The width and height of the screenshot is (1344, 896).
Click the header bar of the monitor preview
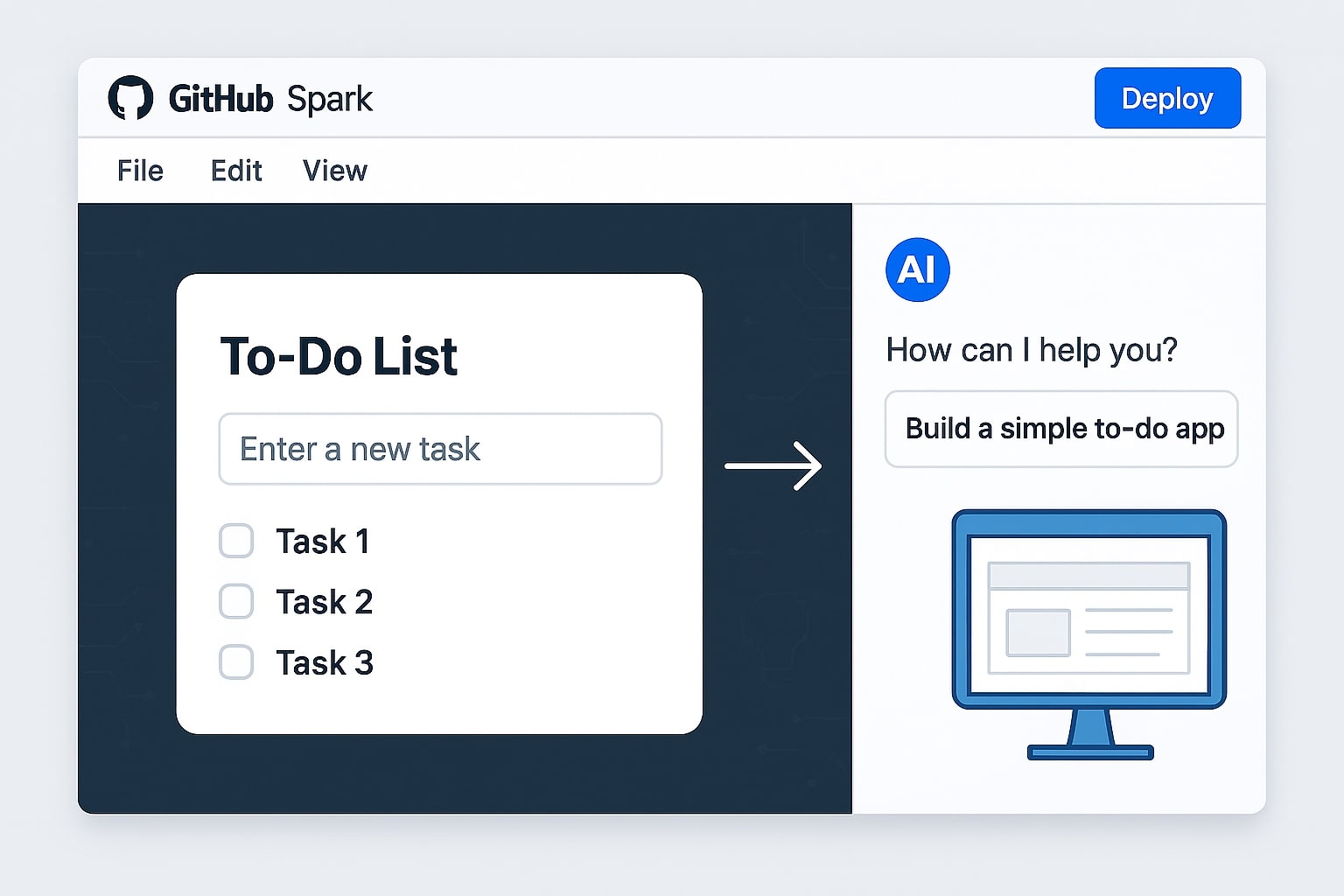(x=1088, y=577)
